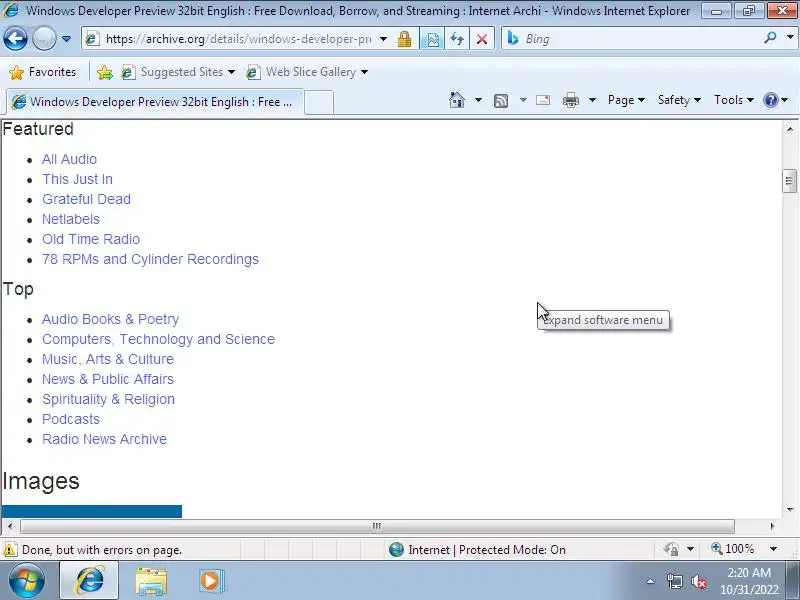Click the vertical scrollbar down arrow
This screenshot has width=800, height=600.
(x=790, y=509)
